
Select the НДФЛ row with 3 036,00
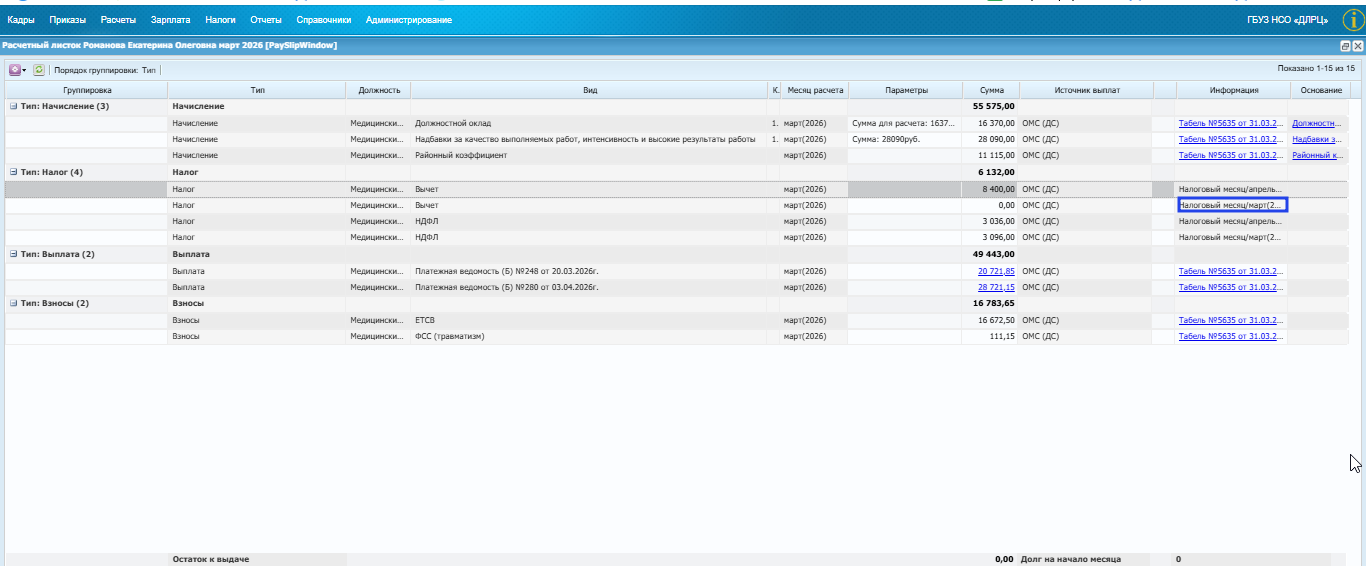[678, 221]
